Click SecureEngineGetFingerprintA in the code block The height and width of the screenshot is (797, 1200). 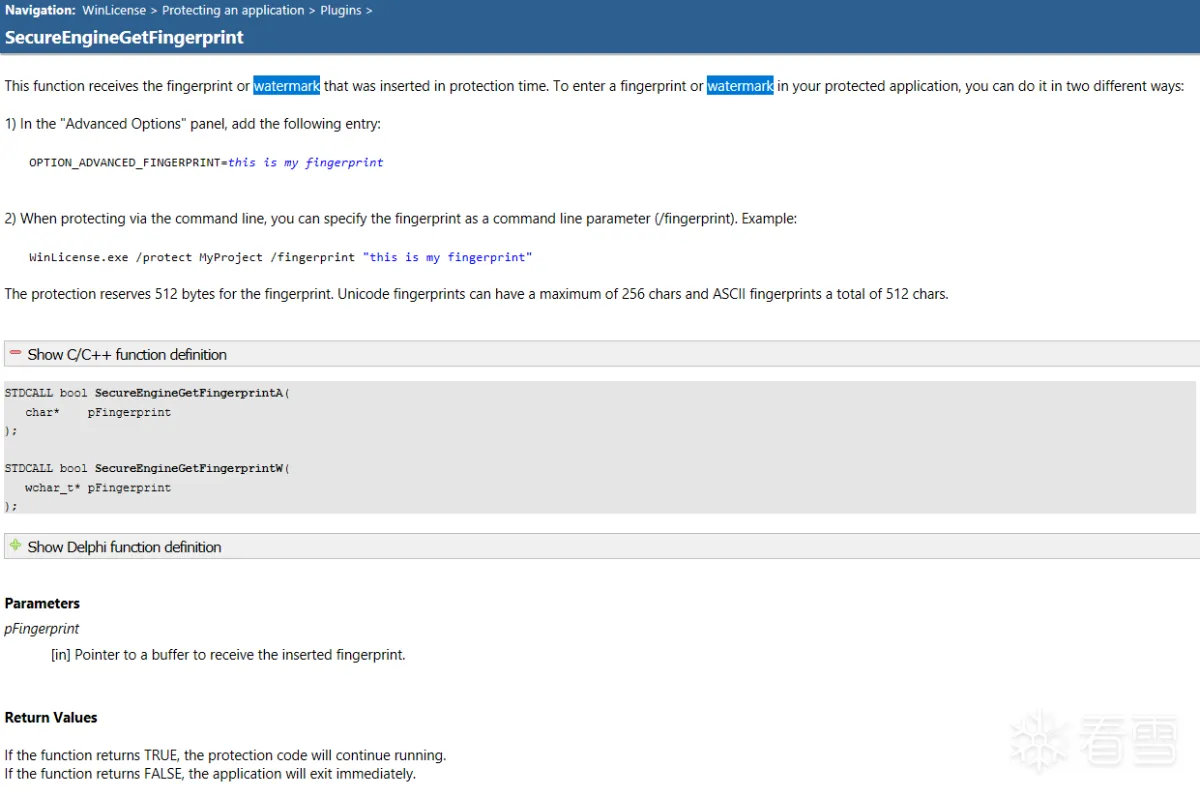coord(189,393)
